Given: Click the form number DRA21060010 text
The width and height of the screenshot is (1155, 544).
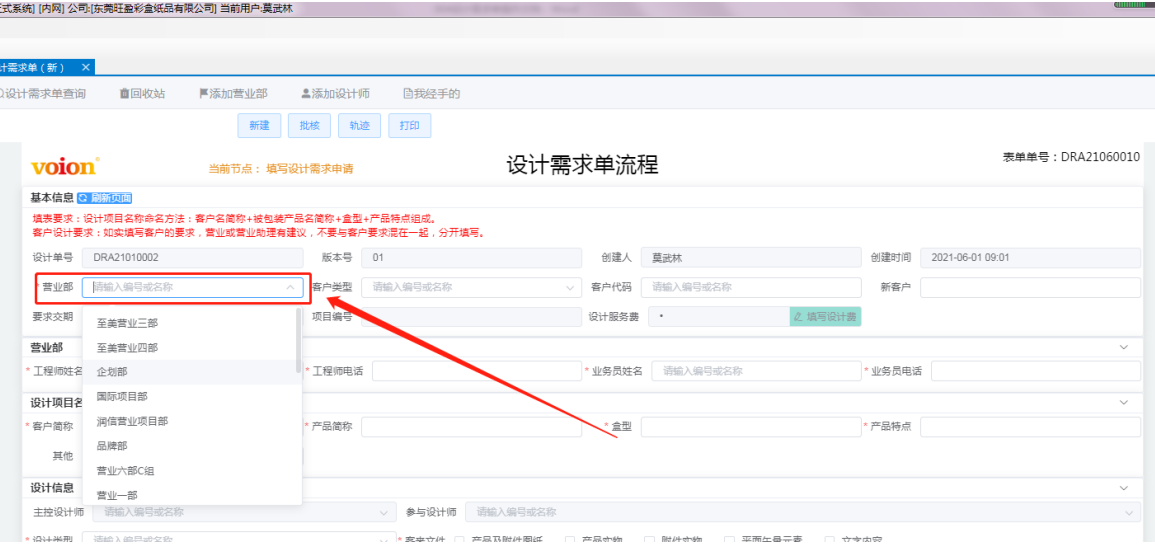Looking at the screenshot, I should [x=1100, y=157].
